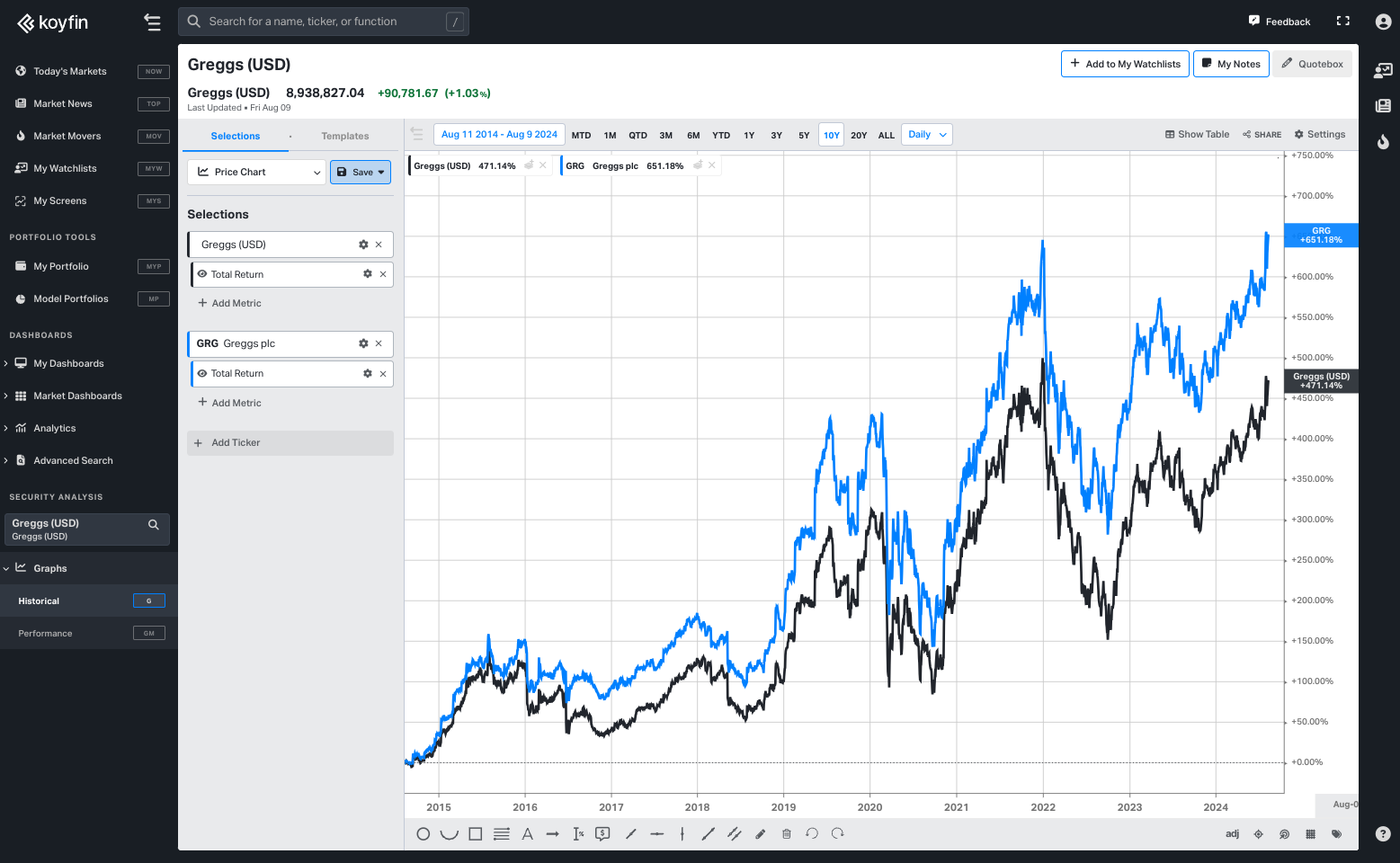Image resolution: width=1400 pixels, height=863 pixels.
Task: Toggle visibility of Greggs (USD) Total Return
Action: tap(202, 274)
